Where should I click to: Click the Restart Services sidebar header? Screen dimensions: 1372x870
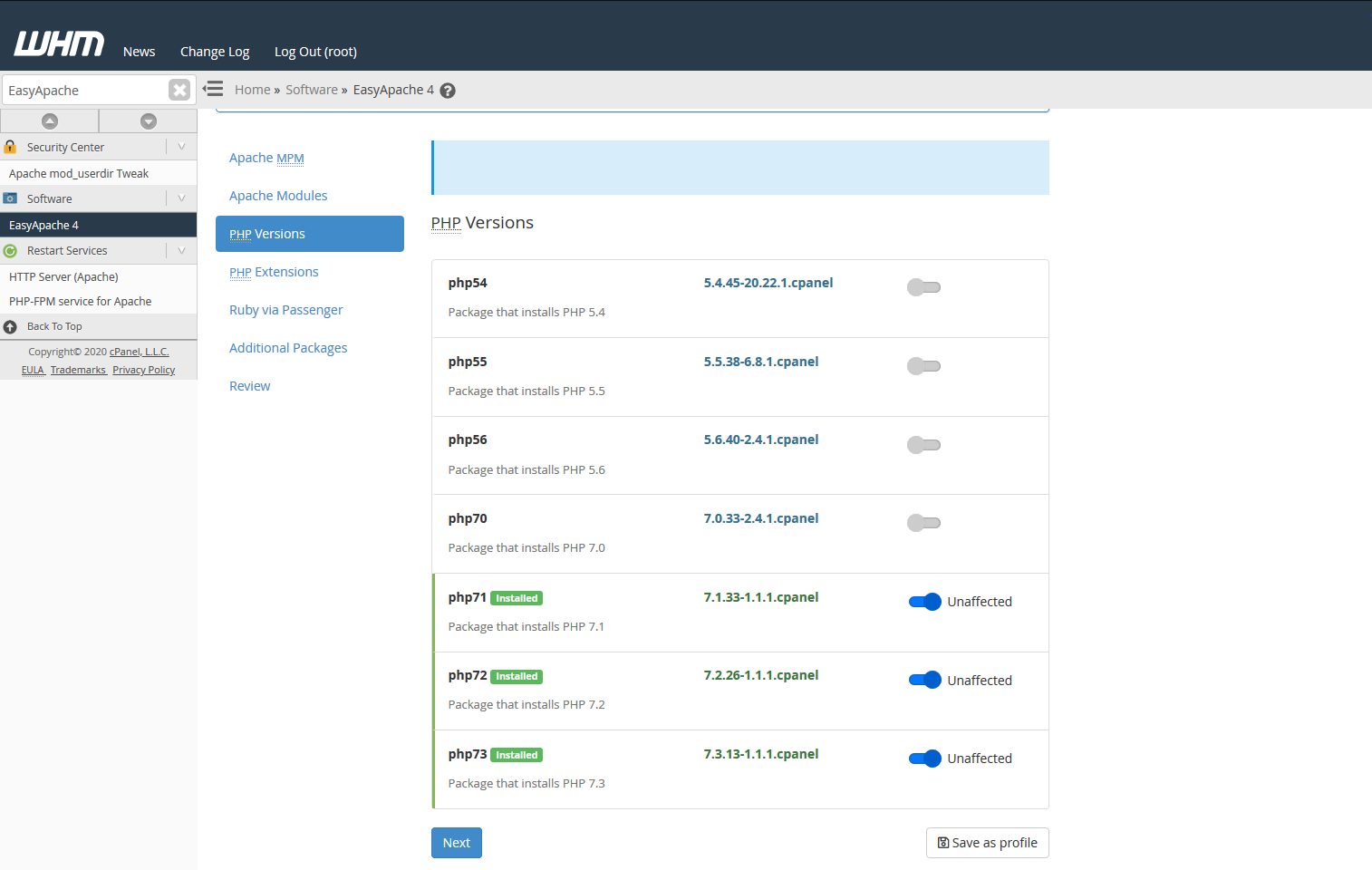98,251
